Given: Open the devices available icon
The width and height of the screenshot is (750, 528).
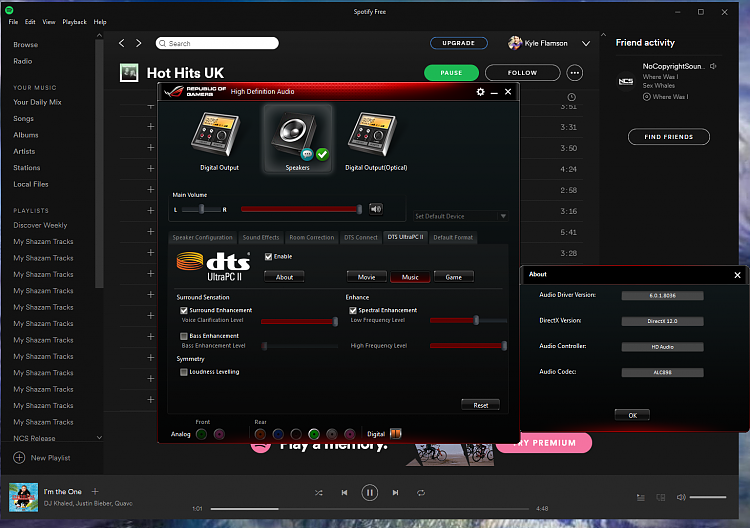Looking at the screenshot, I should pos(661,497).
